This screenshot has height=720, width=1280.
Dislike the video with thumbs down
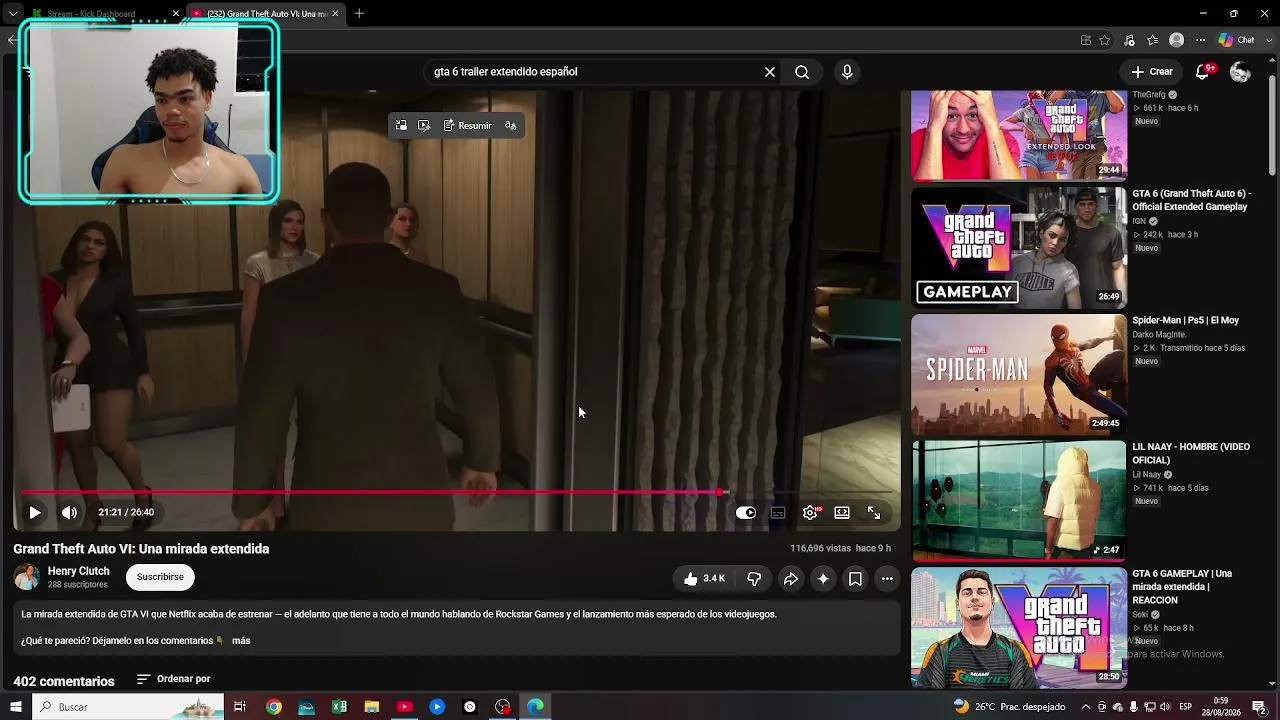[754, 578]
